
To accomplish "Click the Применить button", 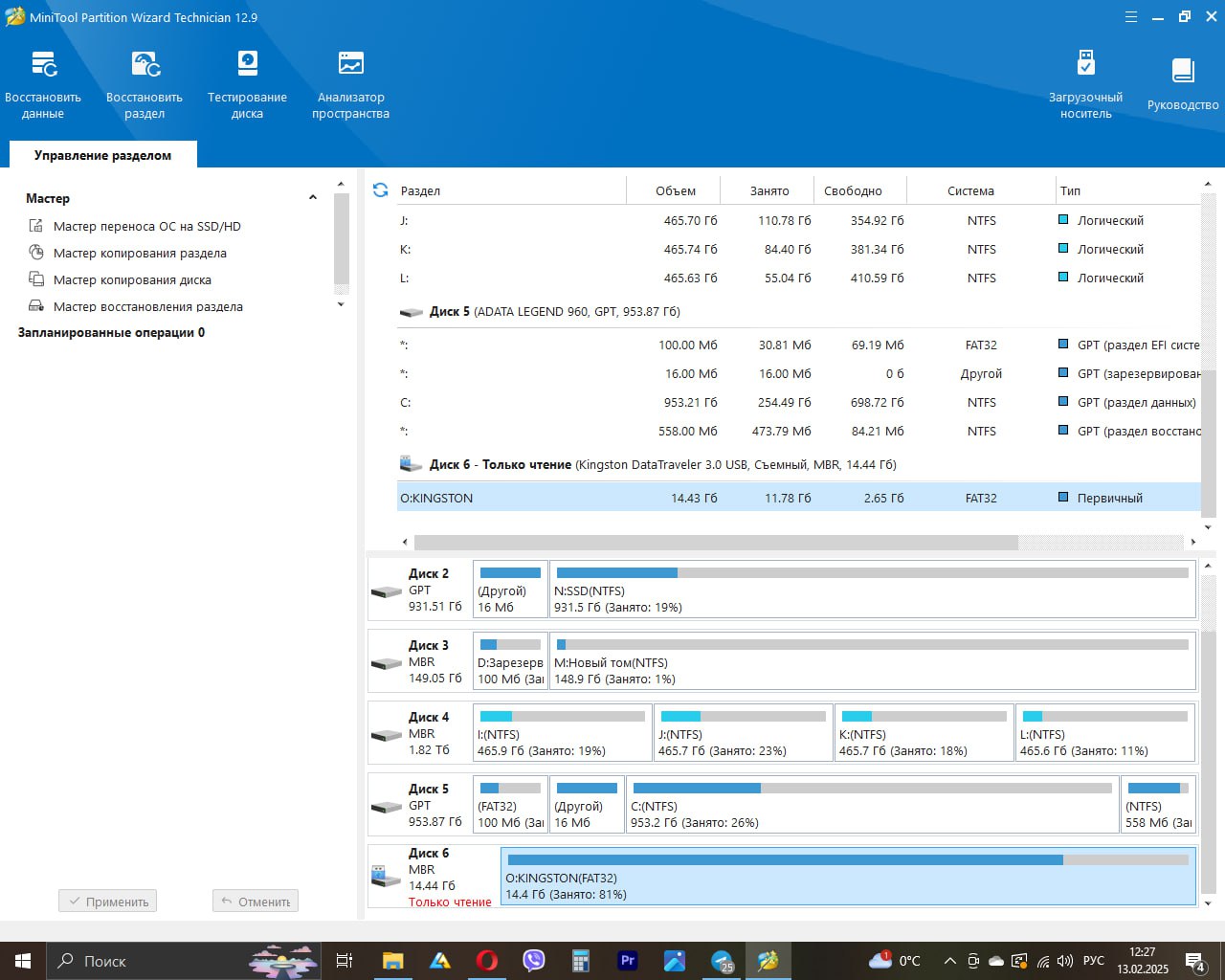I will [x=107, y=902].
